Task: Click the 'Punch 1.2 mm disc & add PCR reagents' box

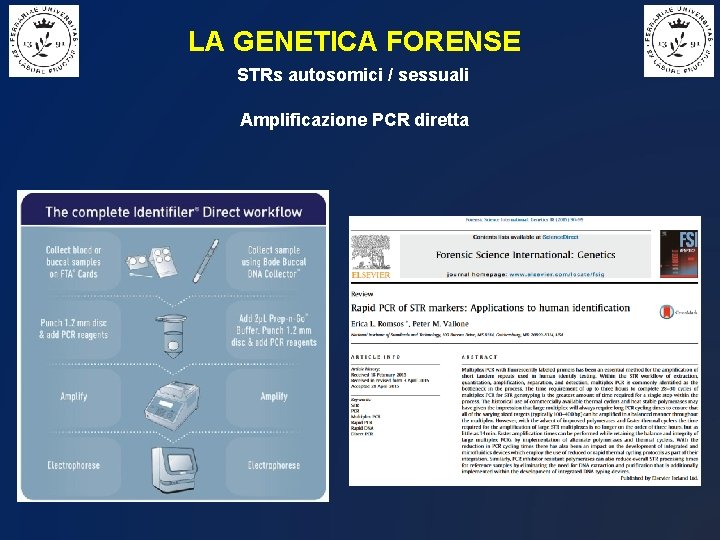Action: pos(73,330)
